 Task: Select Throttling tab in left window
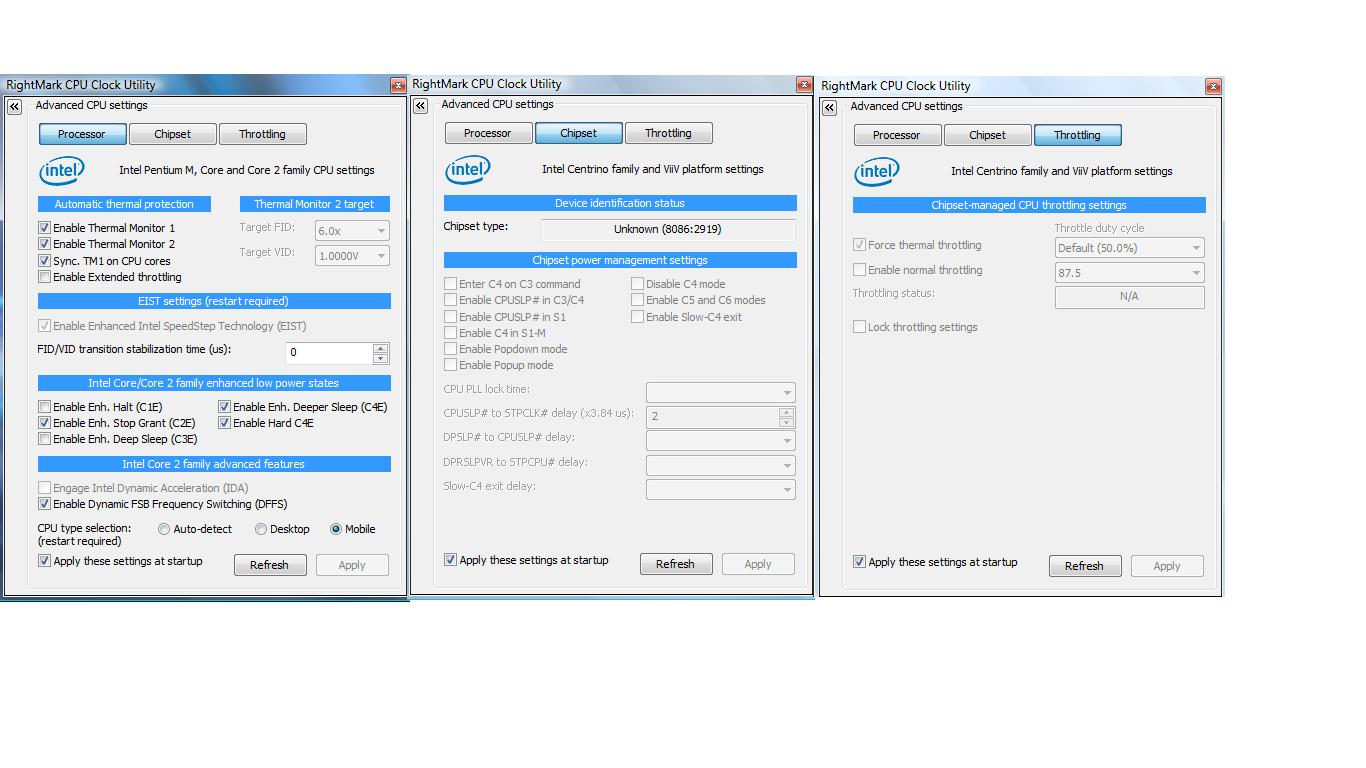point(262,134)
